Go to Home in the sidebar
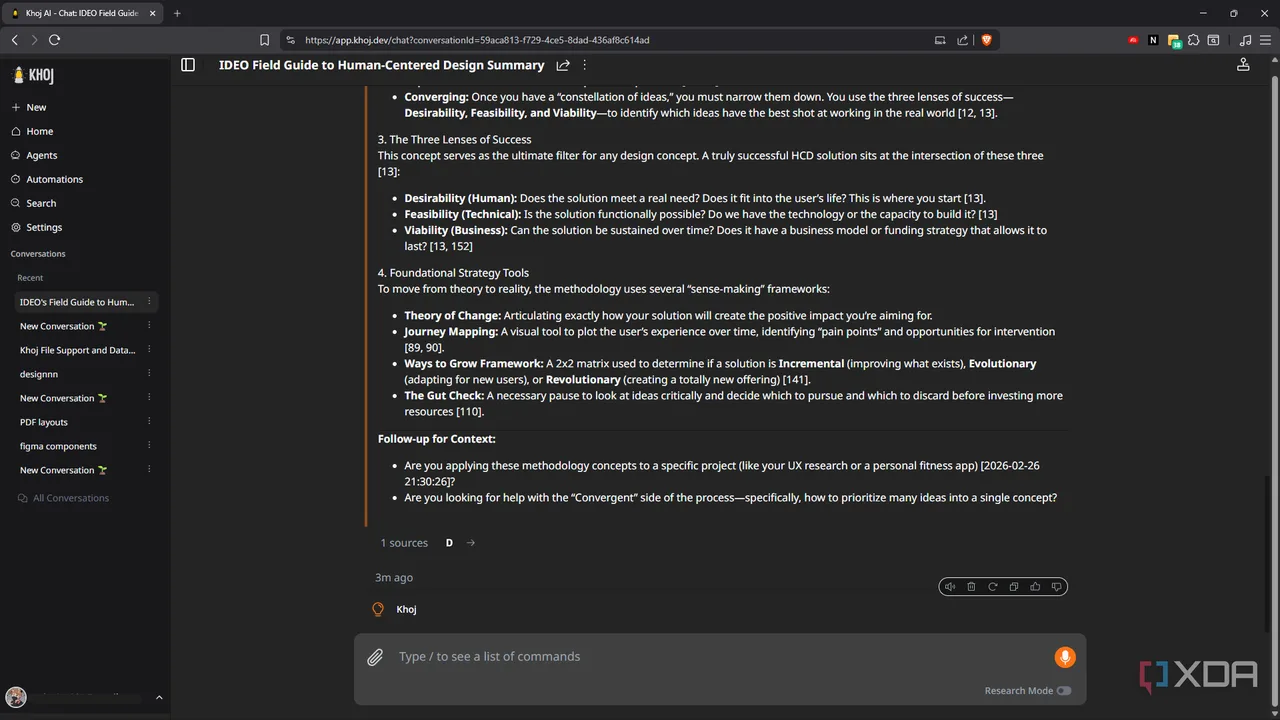Screen dimensions: 1280x720 tap(32, 131)
